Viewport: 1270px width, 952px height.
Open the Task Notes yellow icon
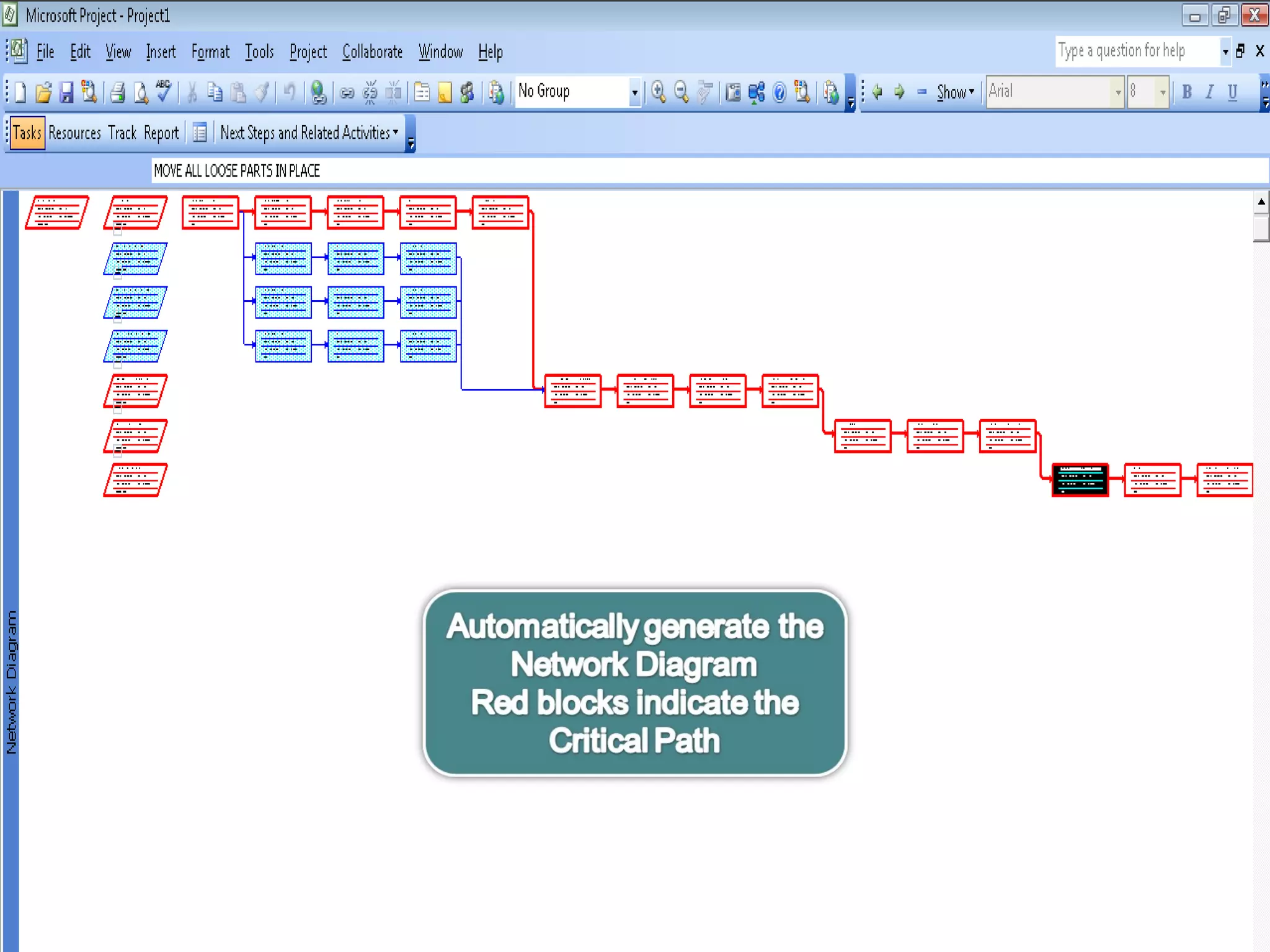(x=445, y=93)
